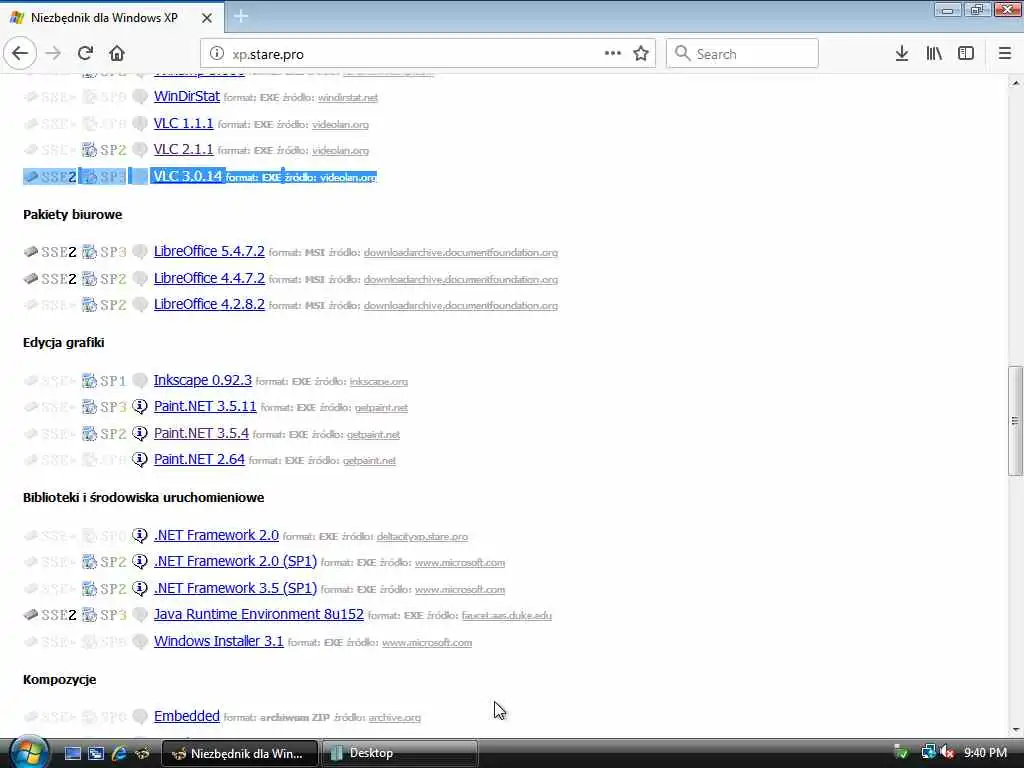Show site information for xp.stare.pro
Image resolution: width=1024 pixels, height=768 pixels.
click(217, 54)
